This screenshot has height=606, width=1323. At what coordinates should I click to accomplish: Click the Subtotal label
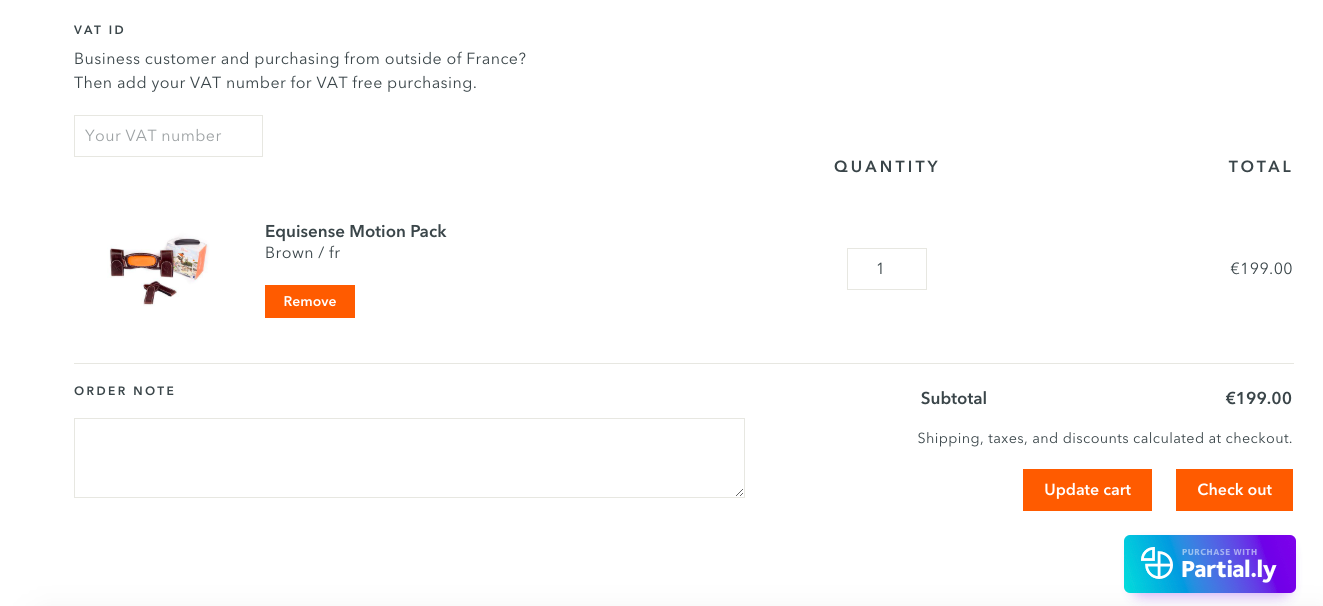coord(954,398)
